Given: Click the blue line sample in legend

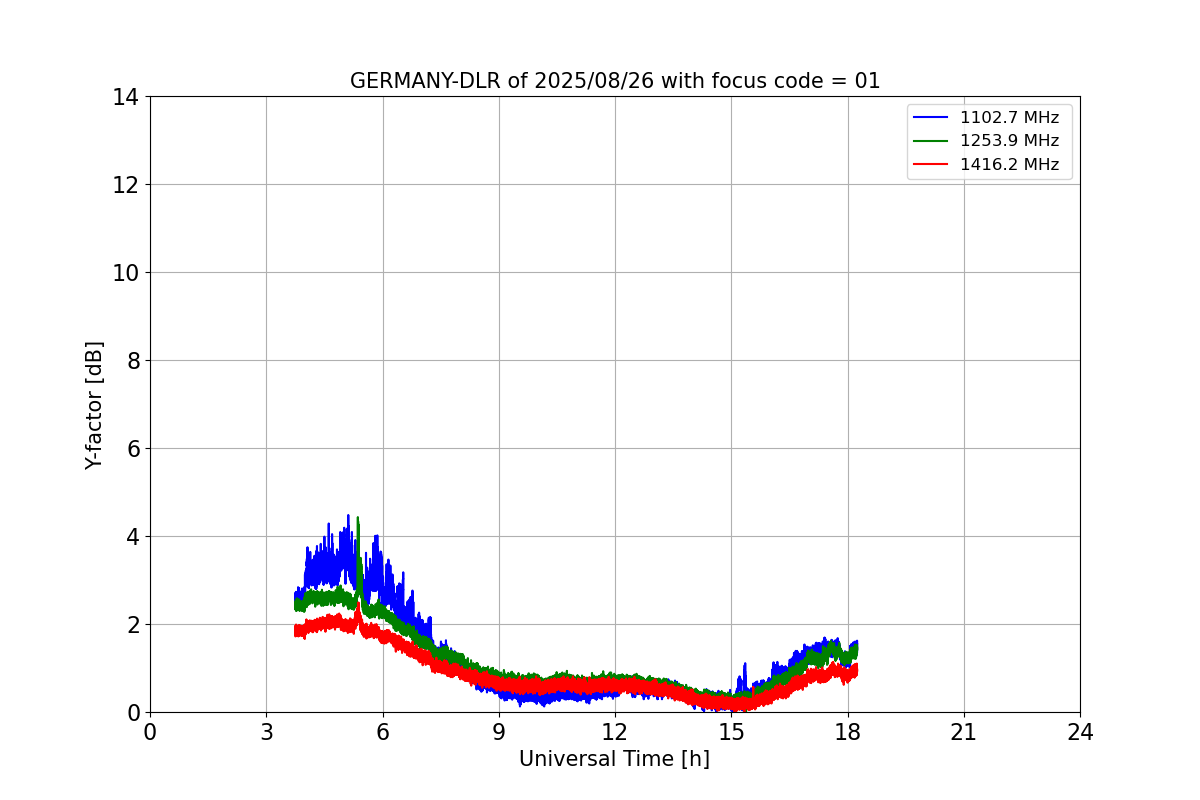Looking at the screenshot, I should pos(931,118).
